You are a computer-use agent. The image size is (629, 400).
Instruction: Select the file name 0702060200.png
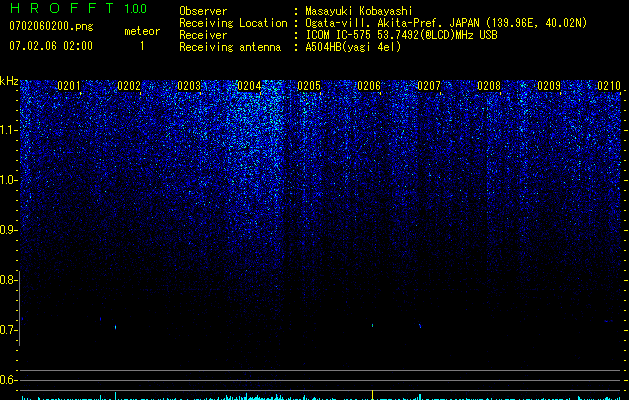51,26
